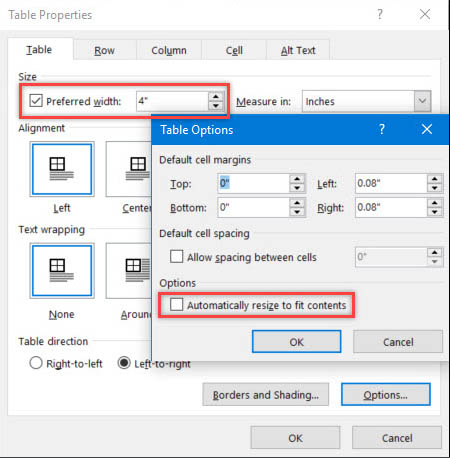Open the Measure in dropdown
Viewport: 450px width, 458px height.
[x=422, y=101]
